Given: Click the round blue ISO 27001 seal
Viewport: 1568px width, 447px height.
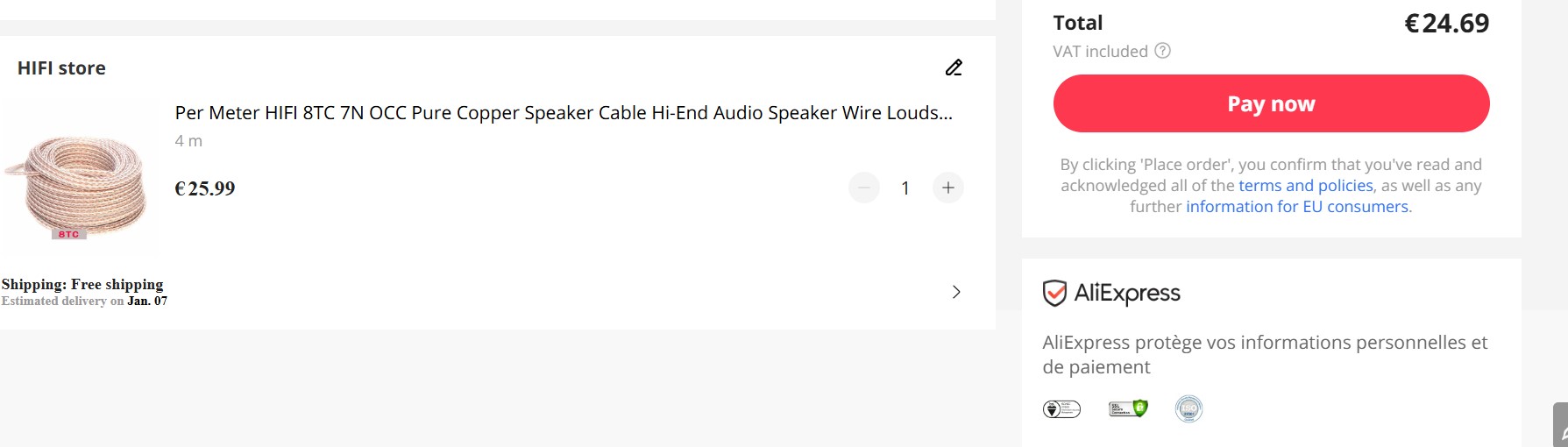Looking at the screenshot, I should pyautogui.click(x=1188, y=408).
